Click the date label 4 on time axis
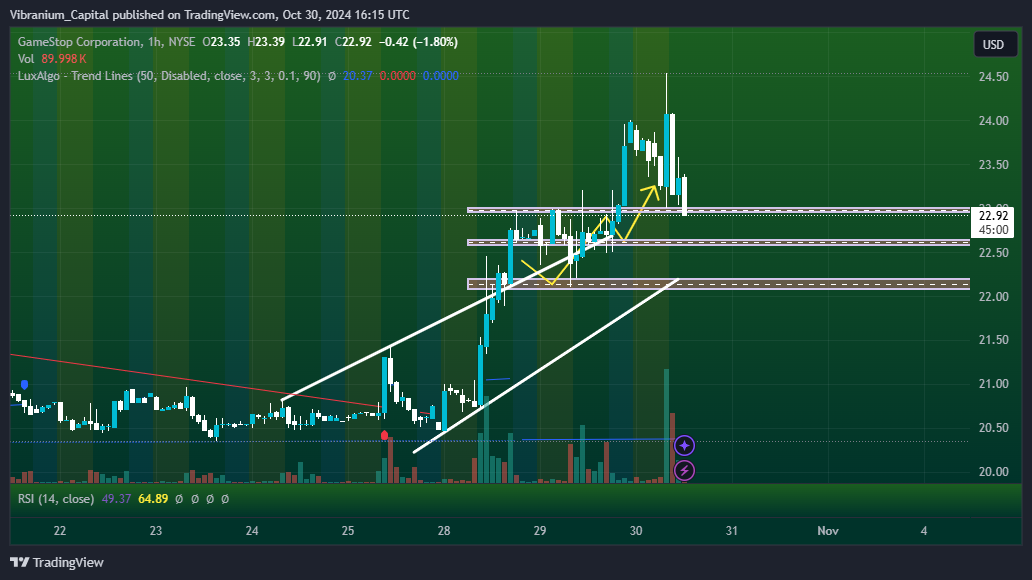 [x=923, y=531]
